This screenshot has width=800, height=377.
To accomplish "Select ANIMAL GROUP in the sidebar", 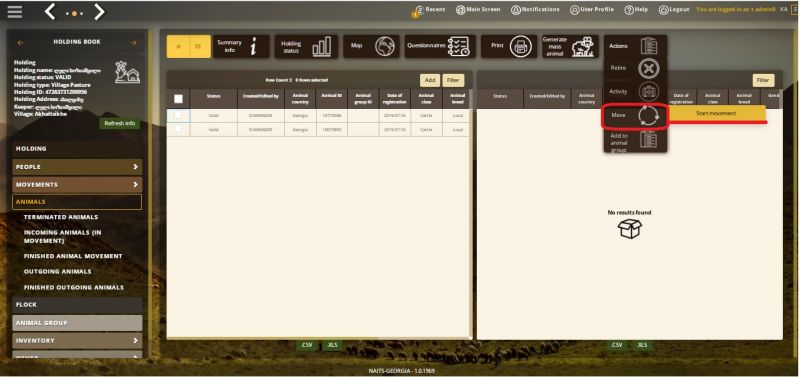I will pos(77,323).
